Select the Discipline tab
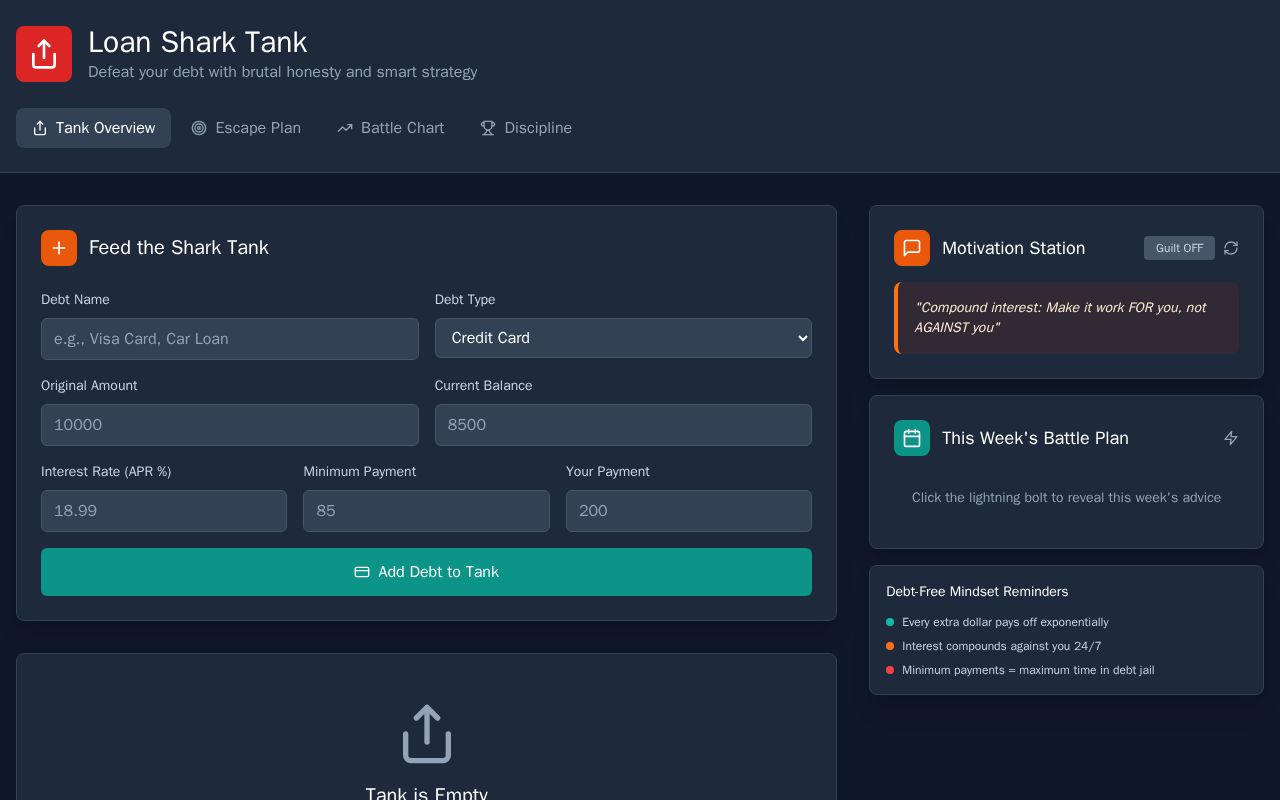 click(526, 128)
